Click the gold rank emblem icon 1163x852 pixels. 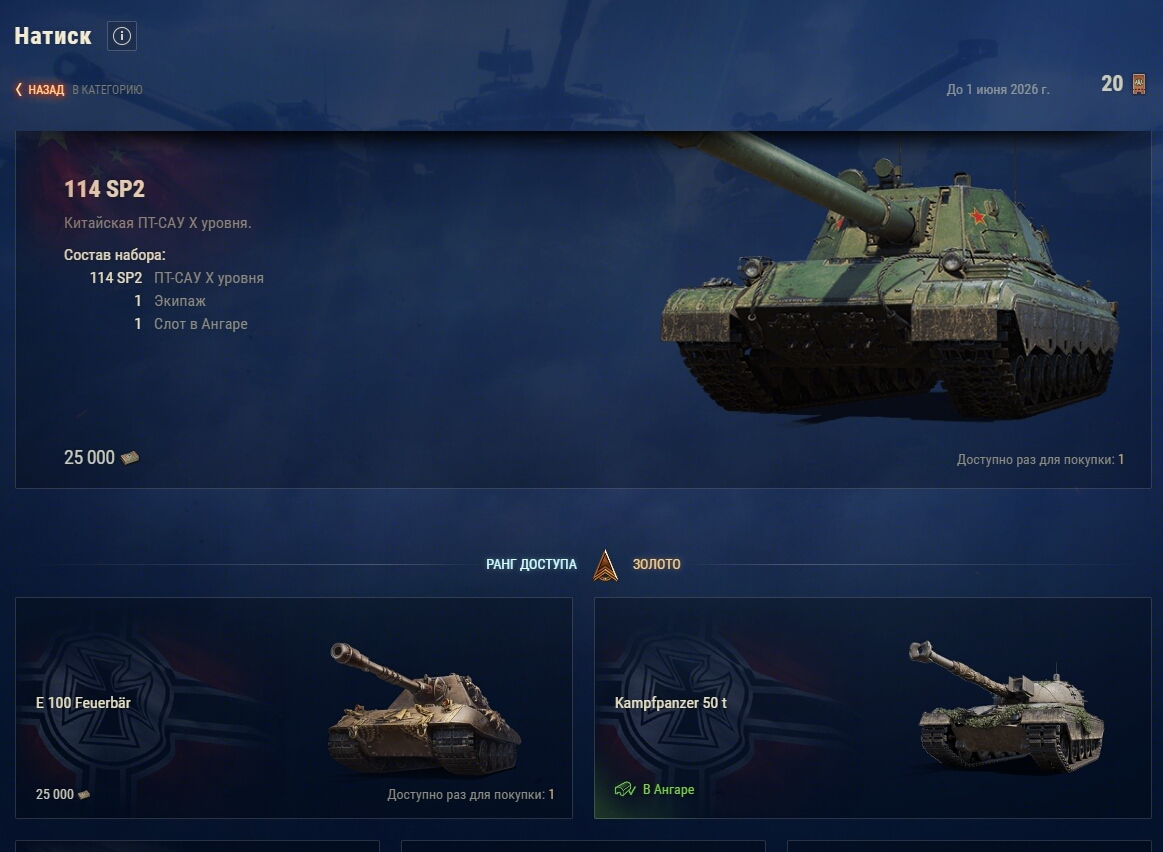click(x=605, y=565)
